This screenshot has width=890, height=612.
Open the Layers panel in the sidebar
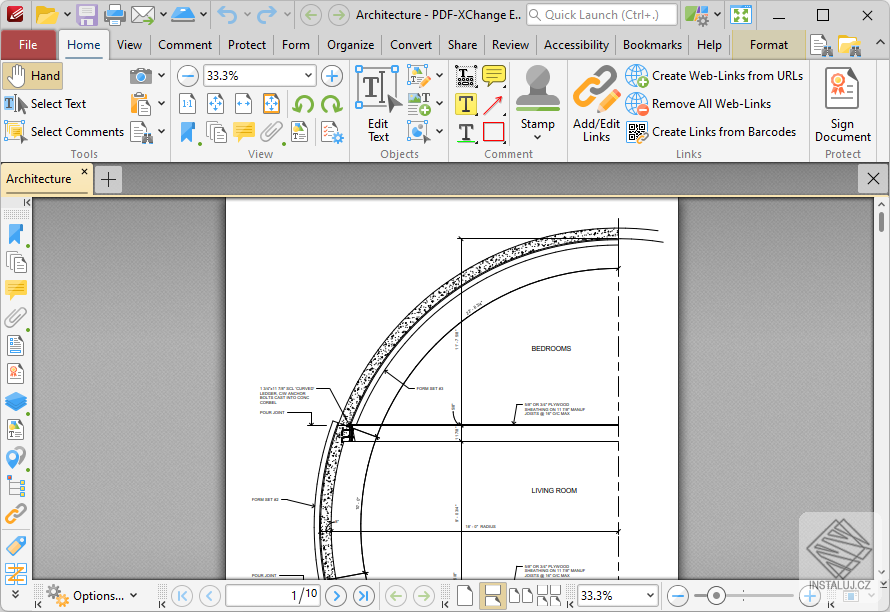[x=15, y=402]
